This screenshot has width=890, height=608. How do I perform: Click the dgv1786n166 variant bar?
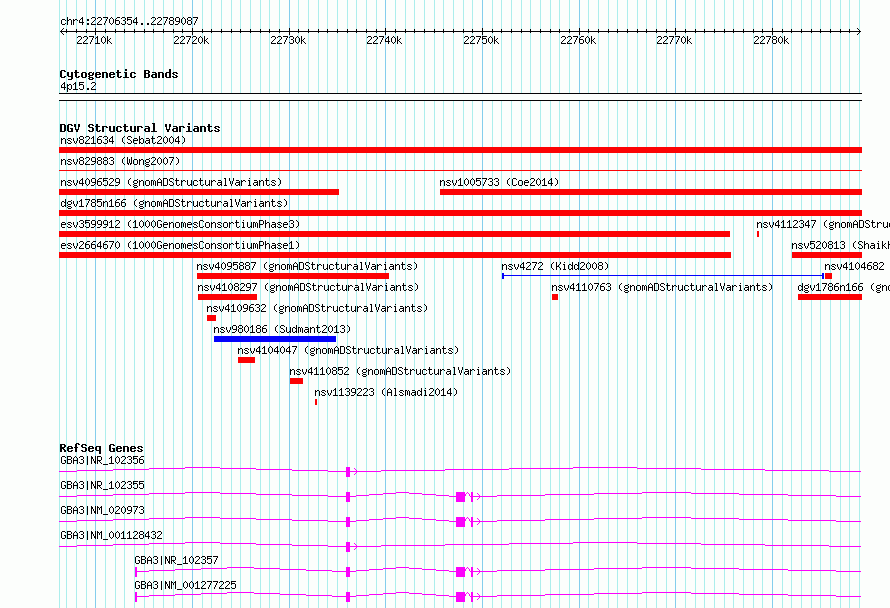click(830, 297)
